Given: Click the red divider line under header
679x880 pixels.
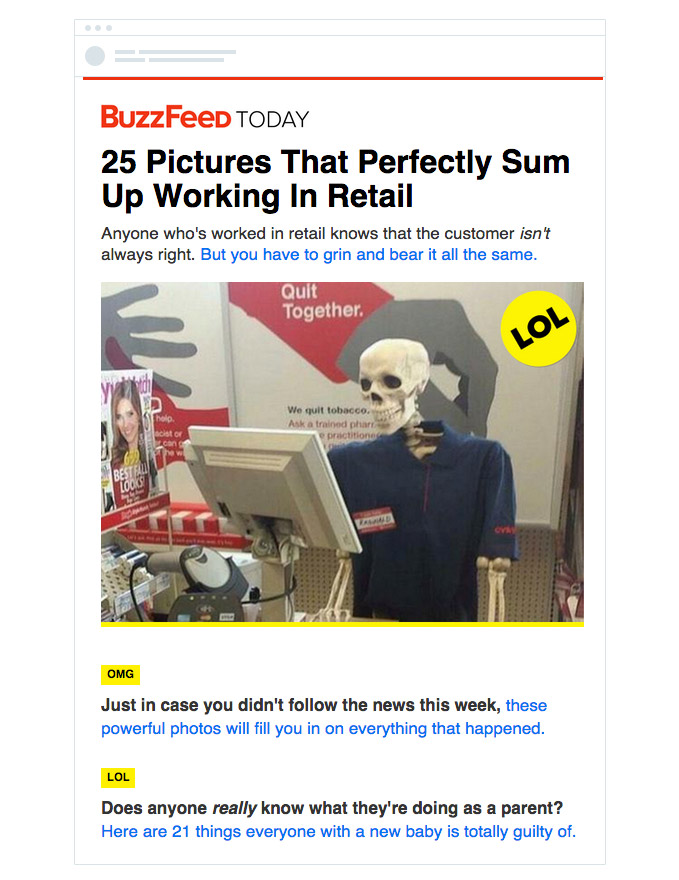Looking at the screenshot, I should point(343,79).
